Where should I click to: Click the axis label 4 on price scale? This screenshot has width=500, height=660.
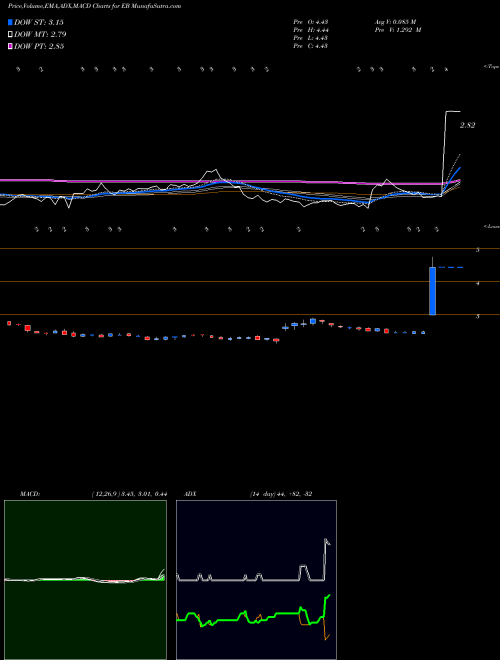point(477,283)
